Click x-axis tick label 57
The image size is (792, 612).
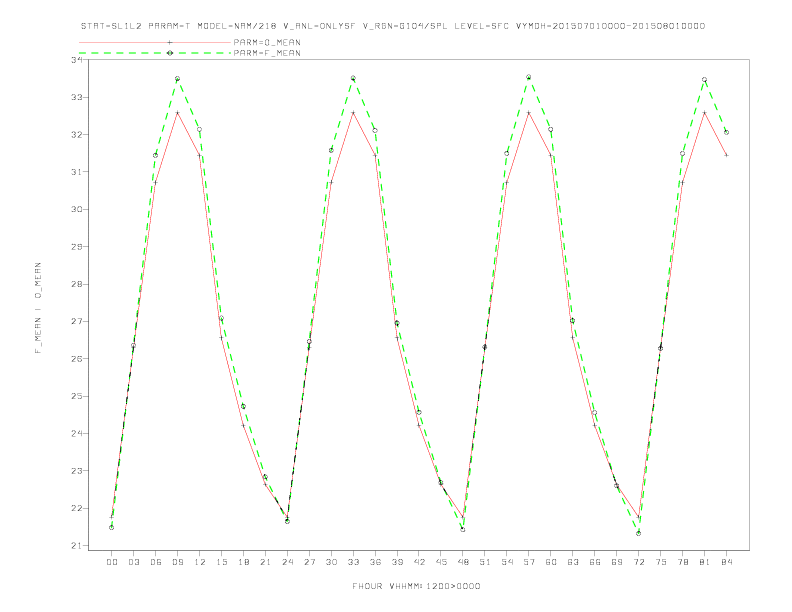click(x=529, y=562)
